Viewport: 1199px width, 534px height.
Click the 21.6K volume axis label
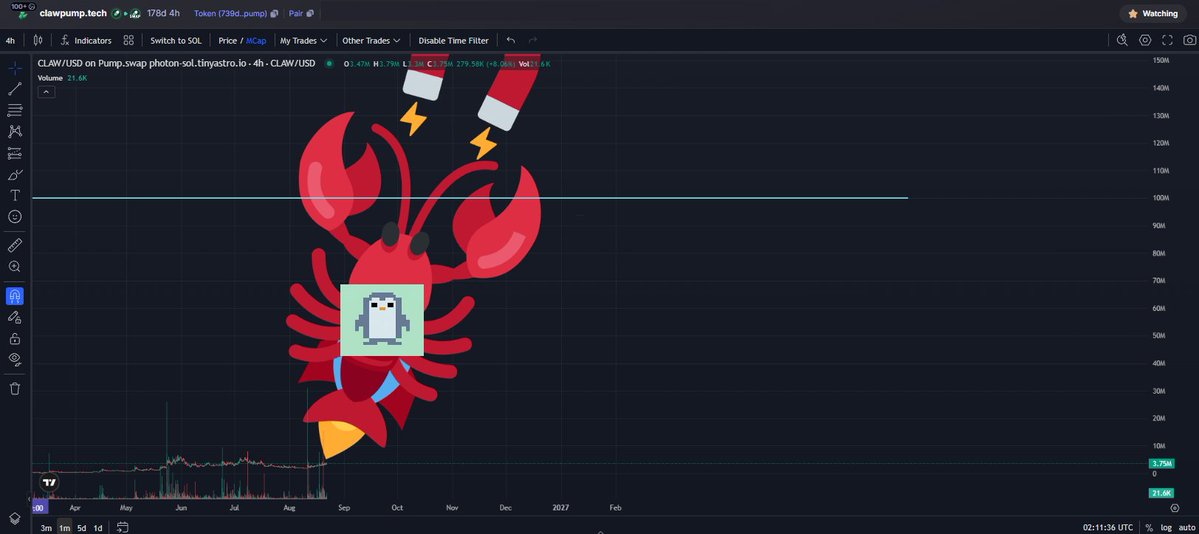coord(1161,493)
